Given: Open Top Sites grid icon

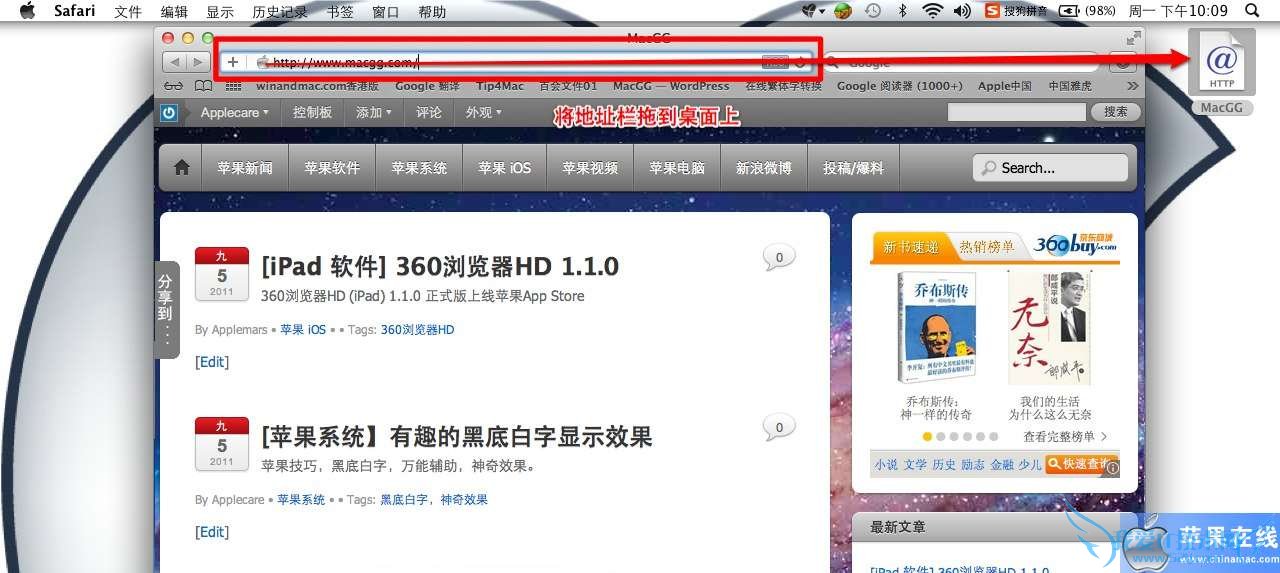Looking at the screenshot, I should pos(233,86).
